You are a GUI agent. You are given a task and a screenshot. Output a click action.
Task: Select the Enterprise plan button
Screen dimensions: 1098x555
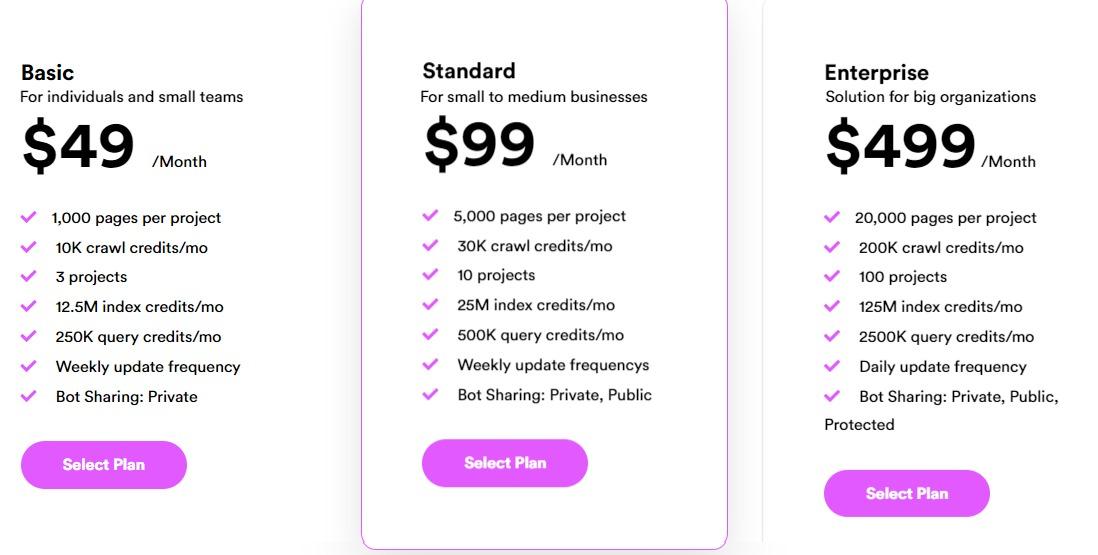pos(907,493)
